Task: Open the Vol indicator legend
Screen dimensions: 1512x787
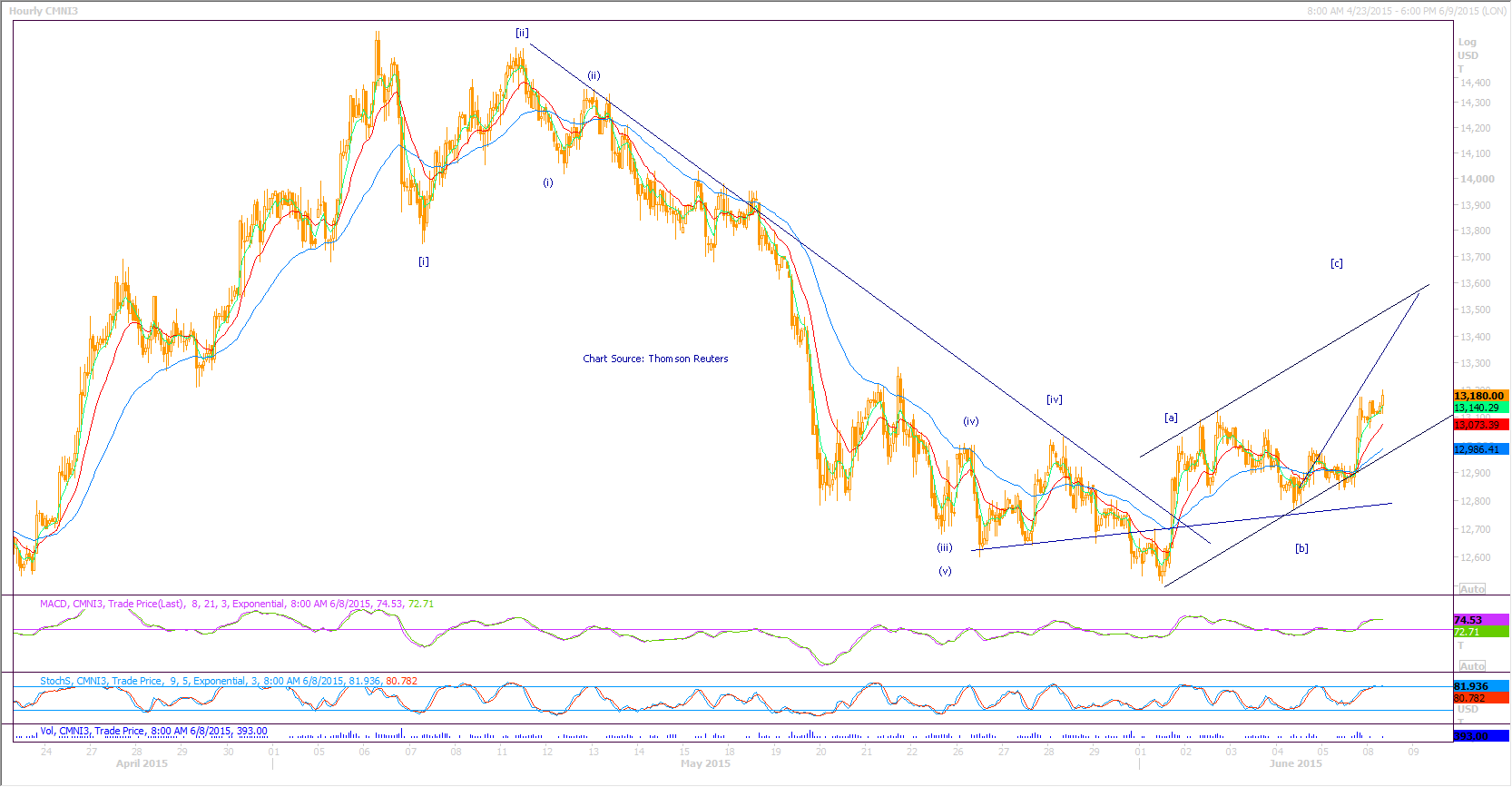Action: point(153,731)
